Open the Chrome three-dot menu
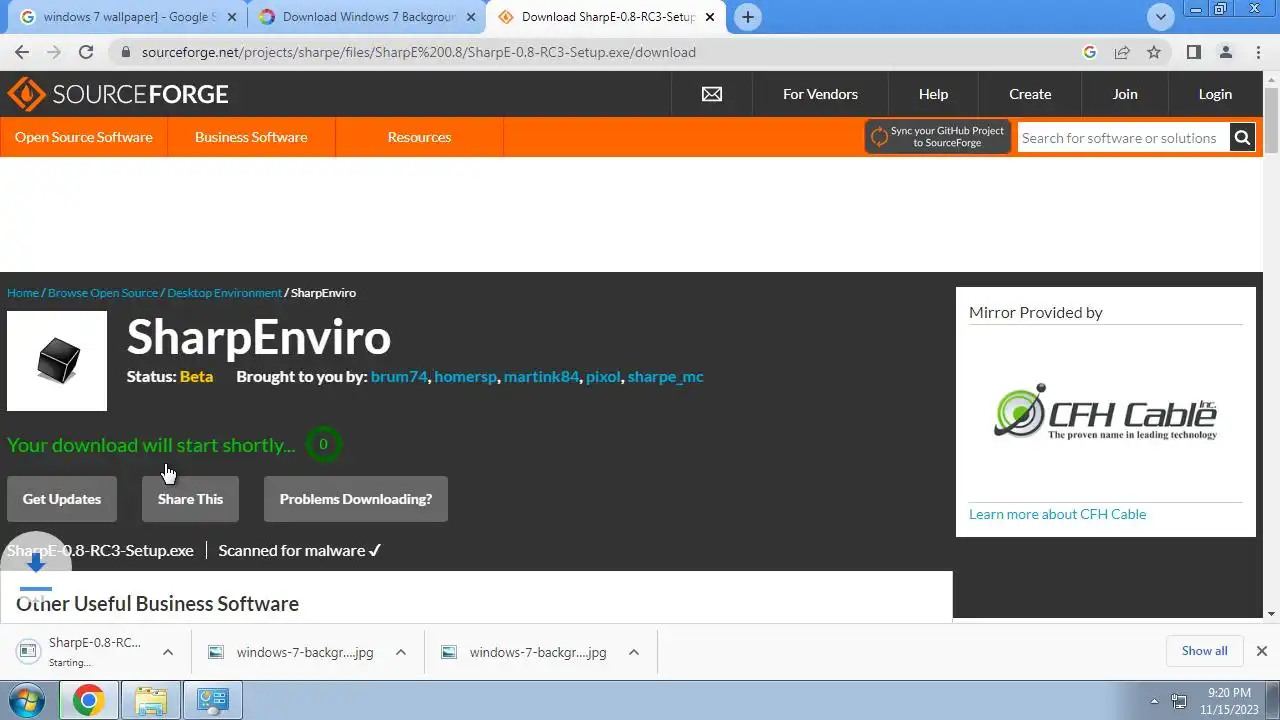The width and height of the screenshot is (1280, 720). [1258, 52]
